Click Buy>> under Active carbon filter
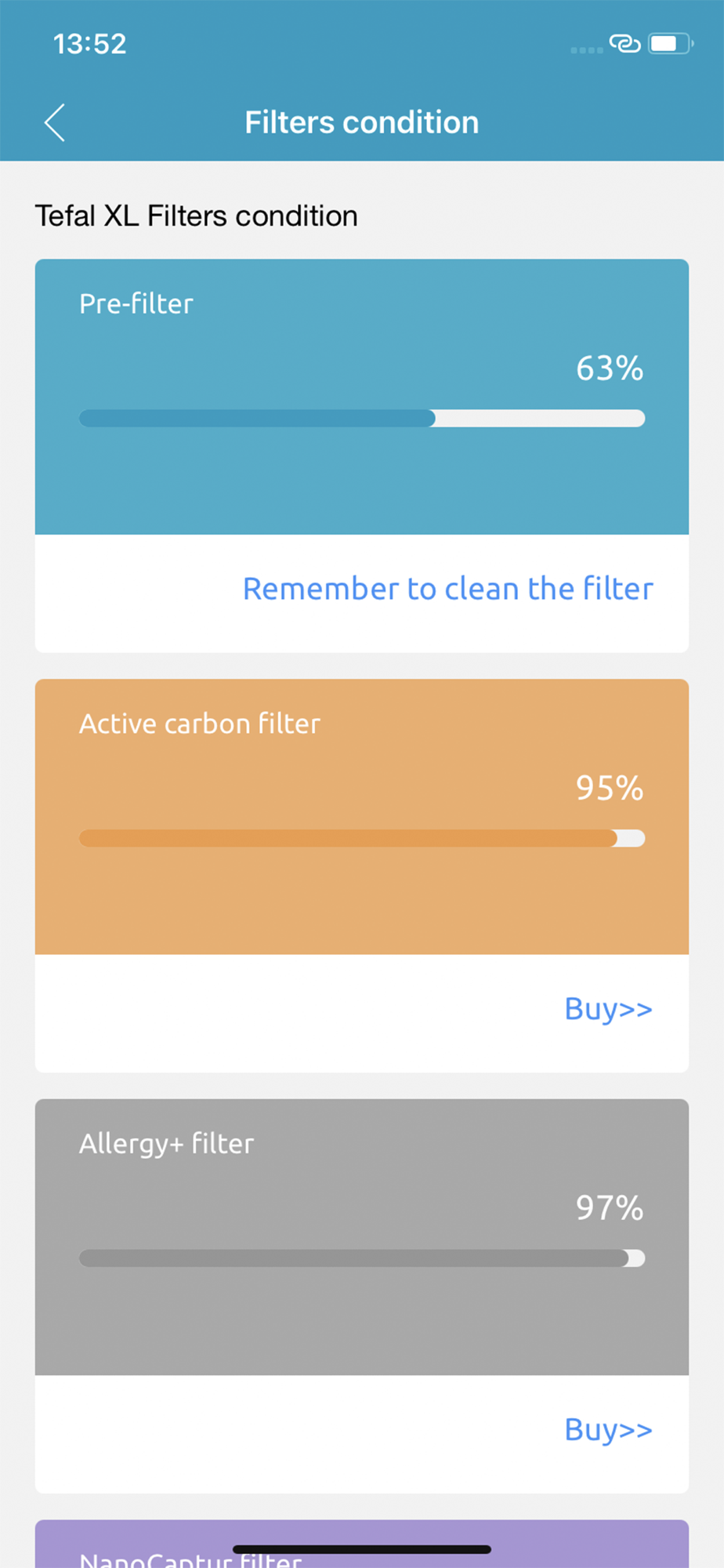724x1568 pixels. coord(608,1009)
